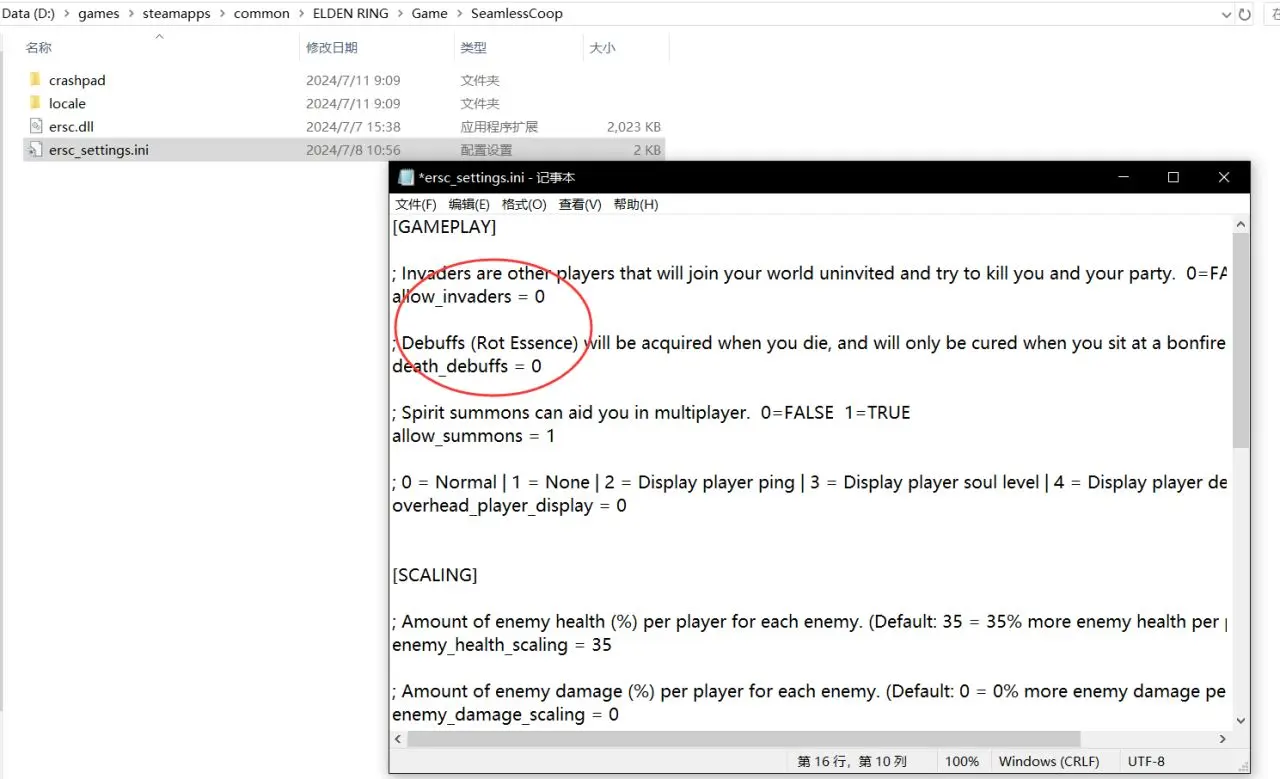Click the [SCALING] section header line
The width and height of the screenshot is (1280, 779).
[x=435, y=575]
